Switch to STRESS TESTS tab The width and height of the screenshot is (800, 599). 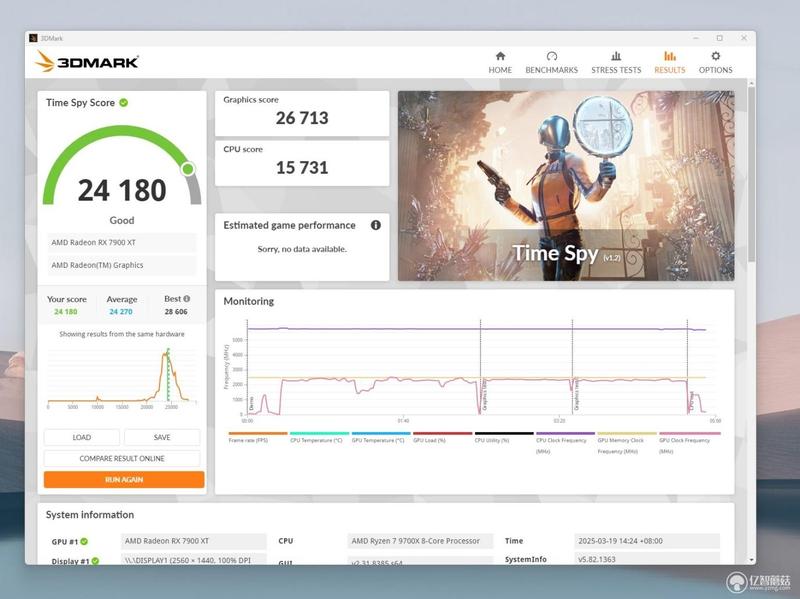(x=616, y=63)
